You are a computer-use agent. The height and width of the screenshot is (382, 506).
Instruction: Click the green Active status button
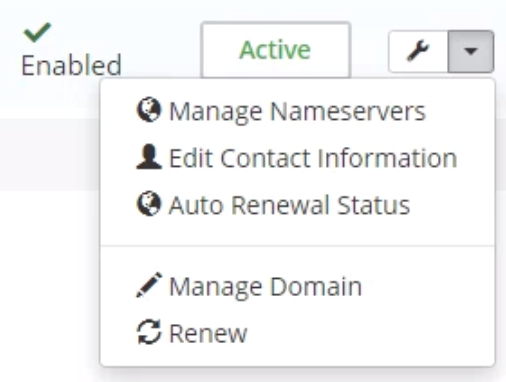pyautogui.click(x=276, y=50)
